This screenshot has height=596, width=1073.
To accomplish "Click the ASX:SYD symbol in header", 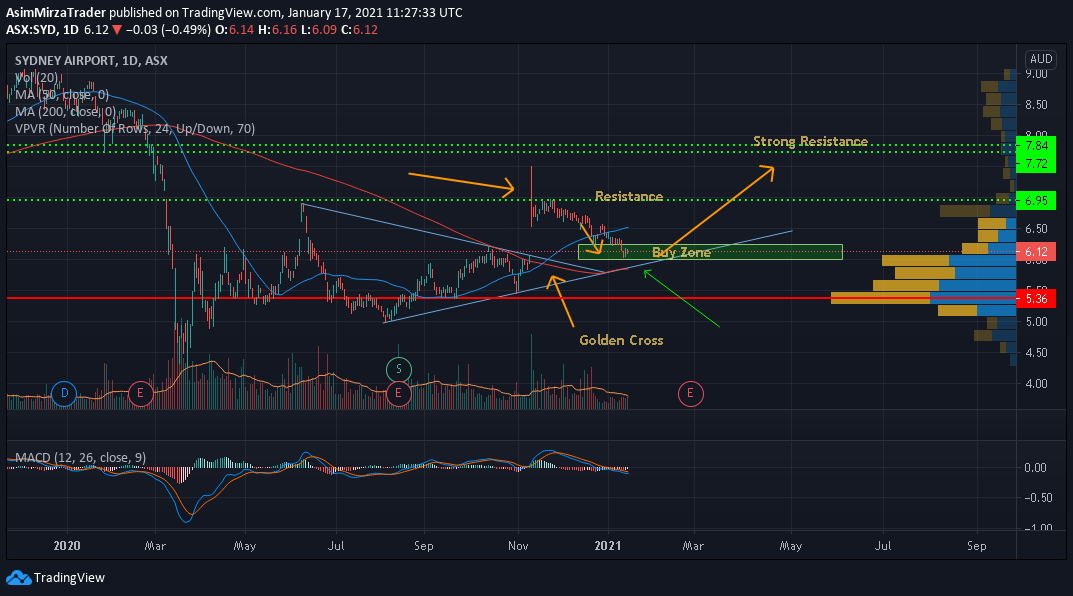I will 31,29.
